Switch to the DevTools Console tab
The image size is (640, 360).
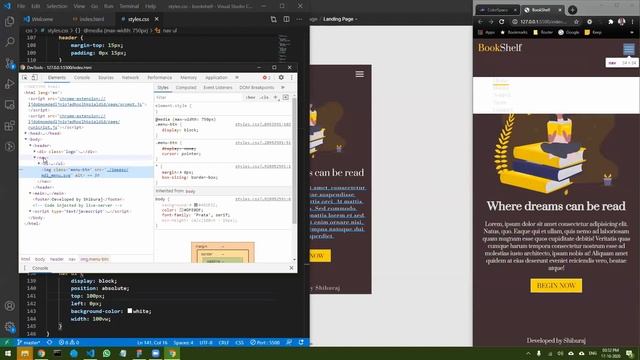click(82, 78)
